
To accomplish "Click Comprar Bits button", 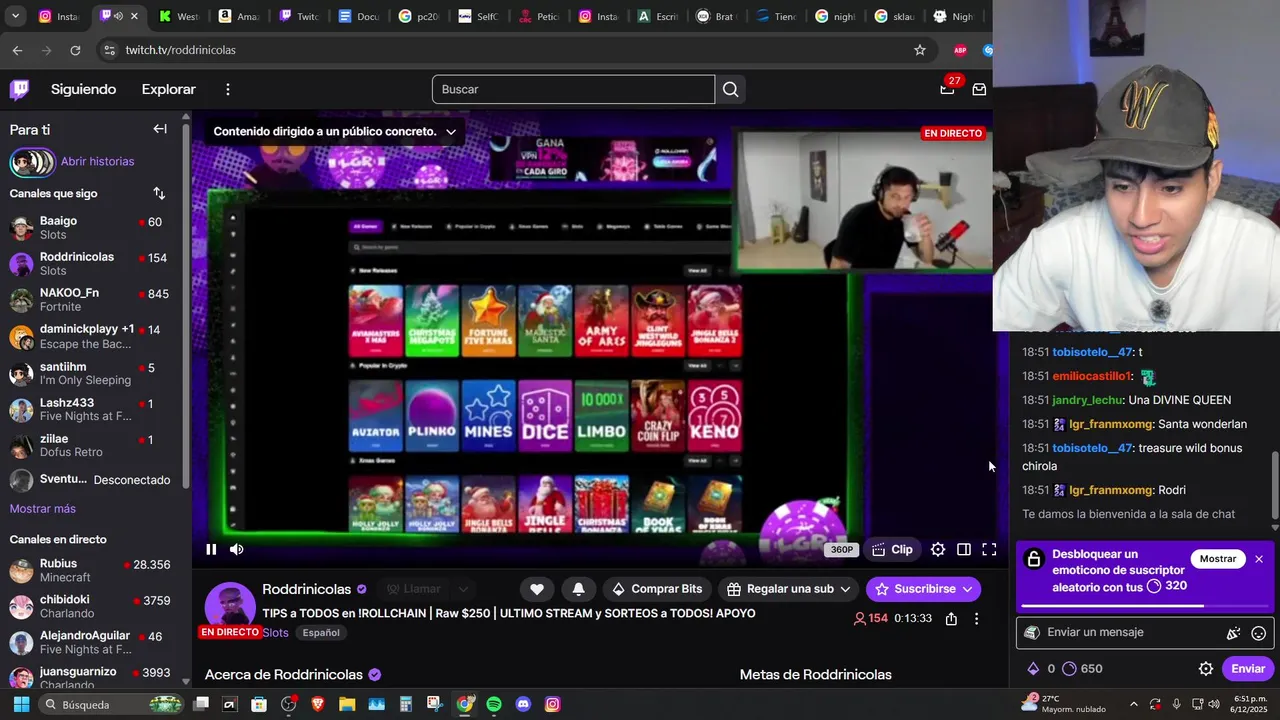I will [x=657, y=589].
